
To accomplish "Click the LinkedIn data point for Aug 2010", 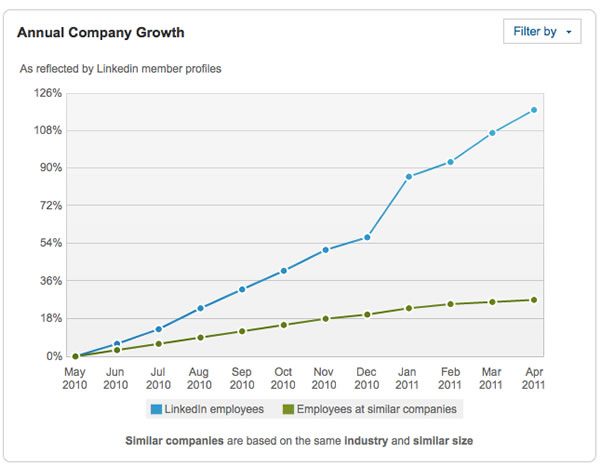I will click(x=200, y=308).
